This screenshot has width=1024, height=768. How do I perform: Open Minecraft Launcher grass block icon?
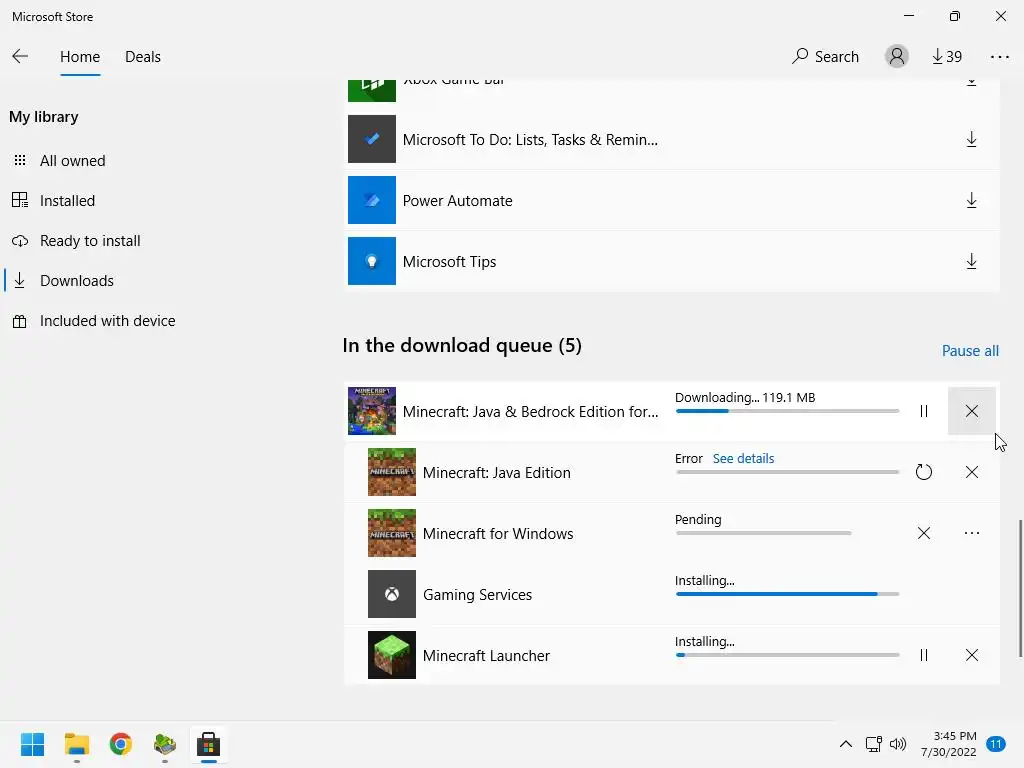pyautogui.click(x=392, y=655)
